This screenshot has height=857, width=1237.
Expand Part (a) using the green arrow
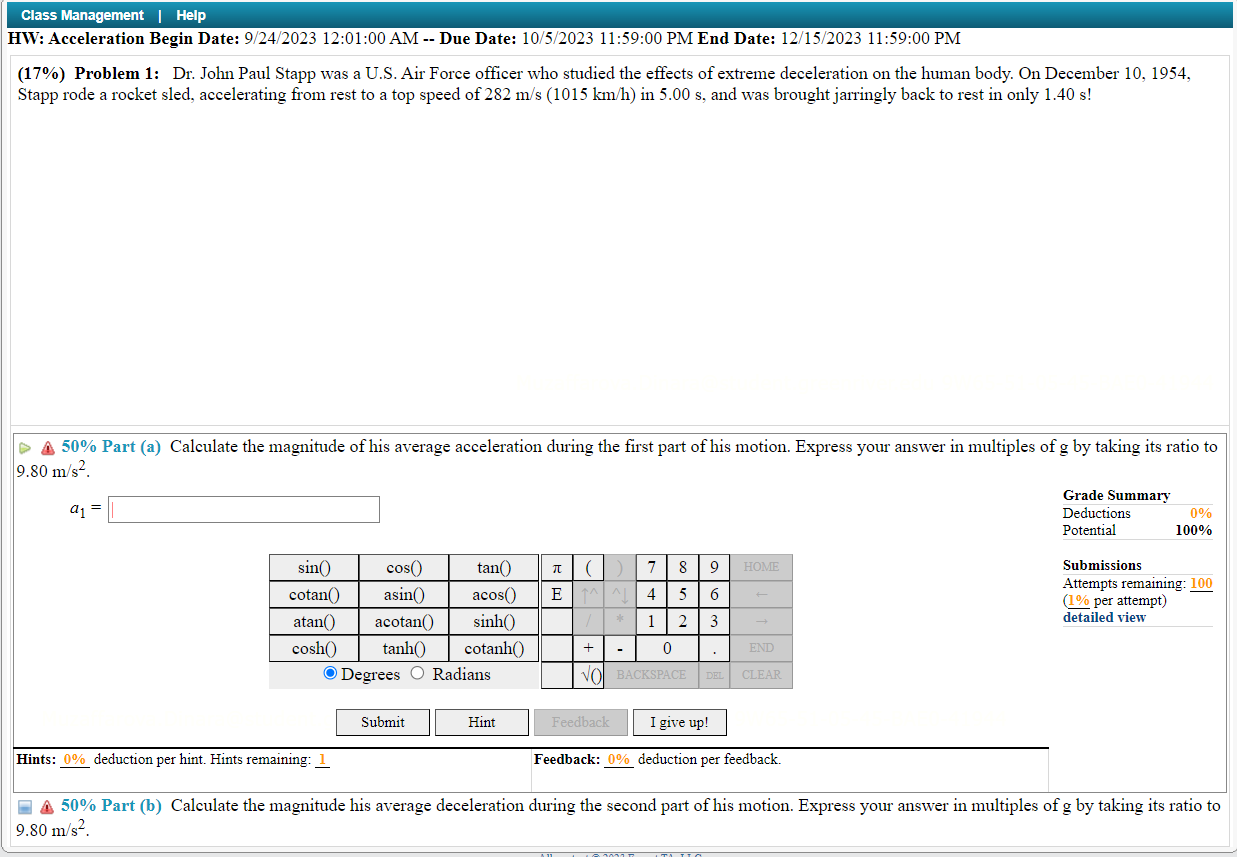point(24,447)
